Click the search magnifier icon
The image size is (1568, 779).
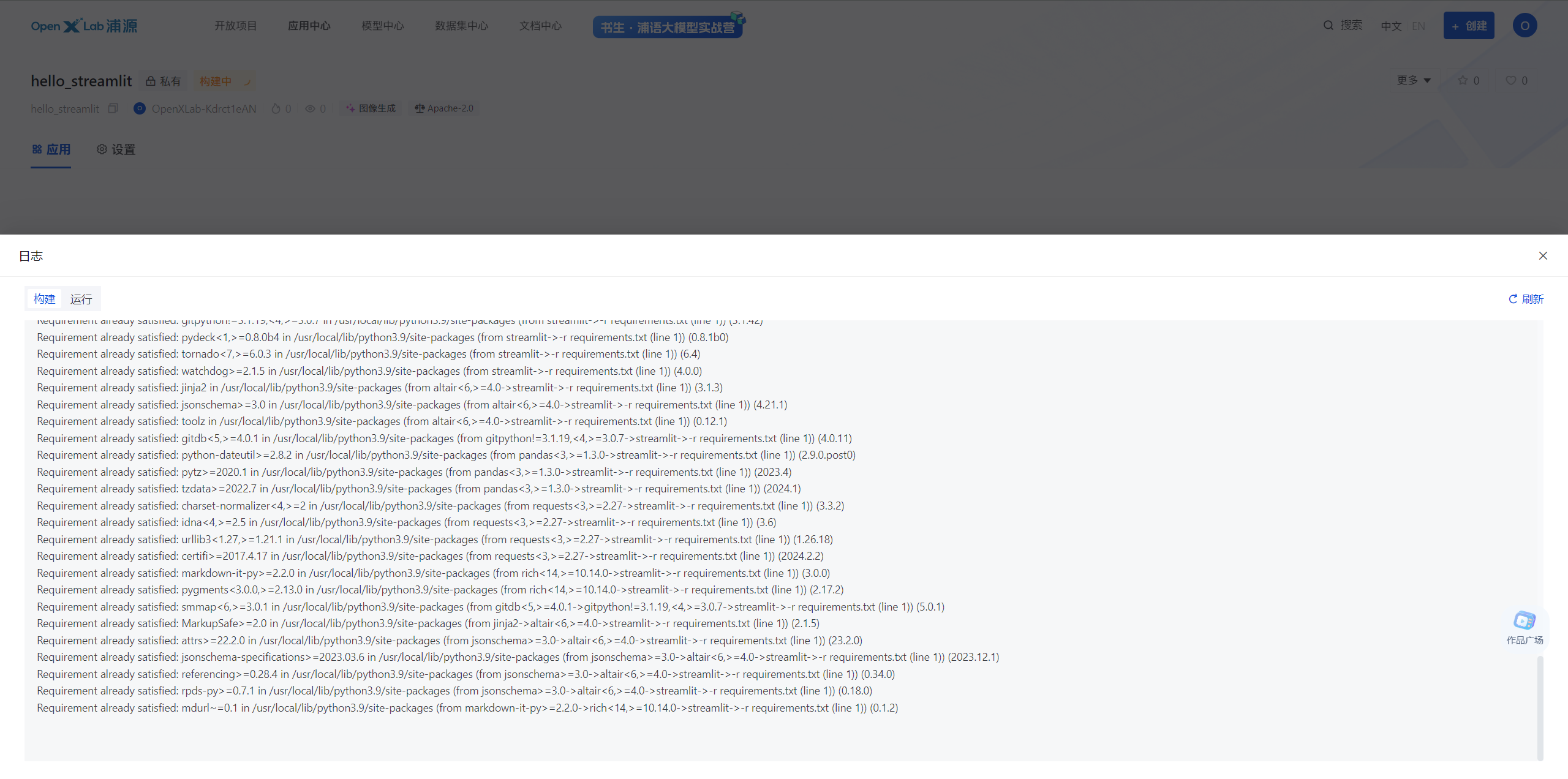(1328, 25)
